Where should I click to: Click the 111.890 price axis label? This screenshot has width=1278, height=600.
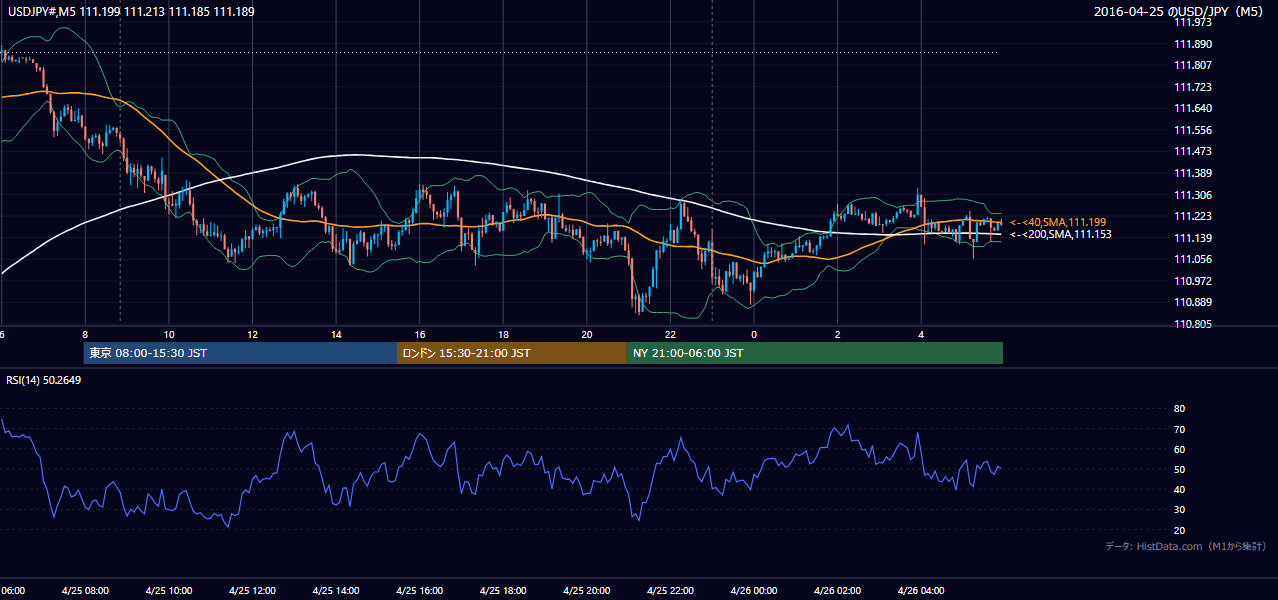[x=1193, y=44]
